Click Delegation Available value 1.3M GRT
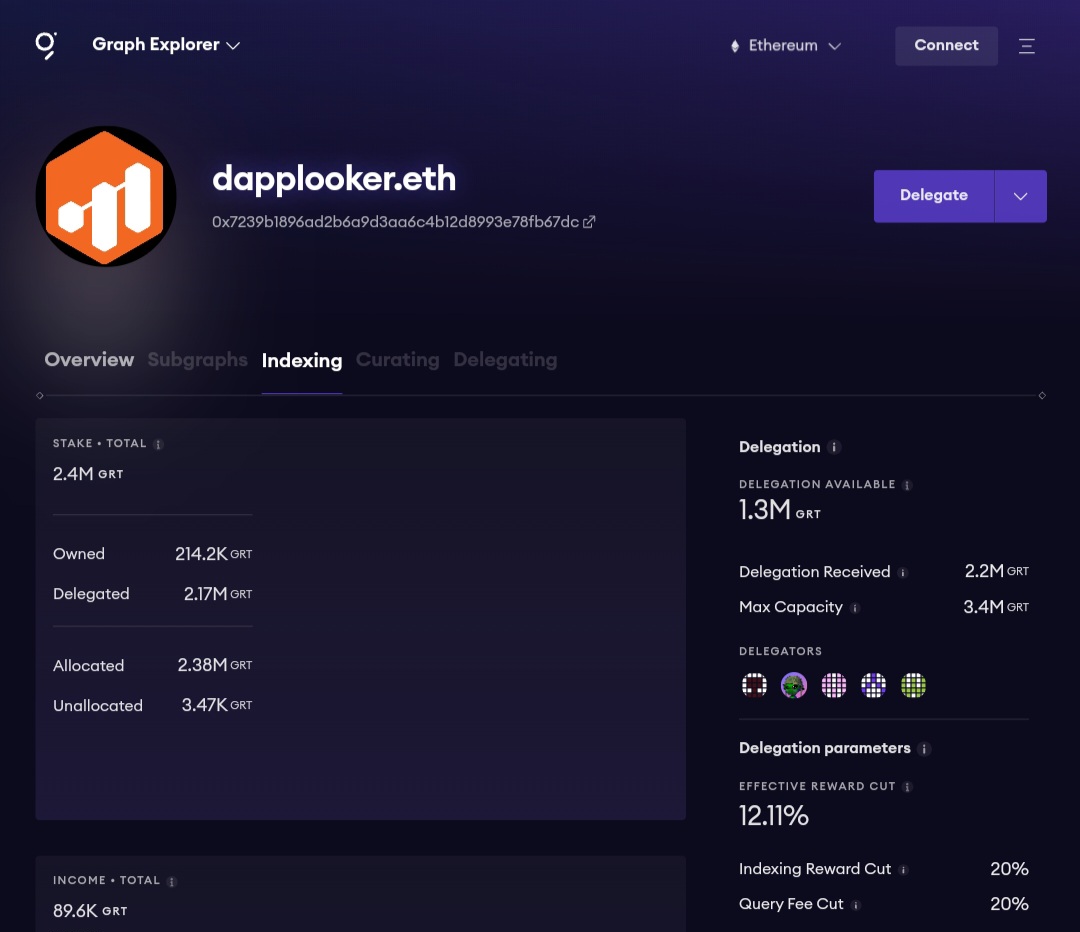This screenshot has height=932, width=1080. tap(780, 510)
